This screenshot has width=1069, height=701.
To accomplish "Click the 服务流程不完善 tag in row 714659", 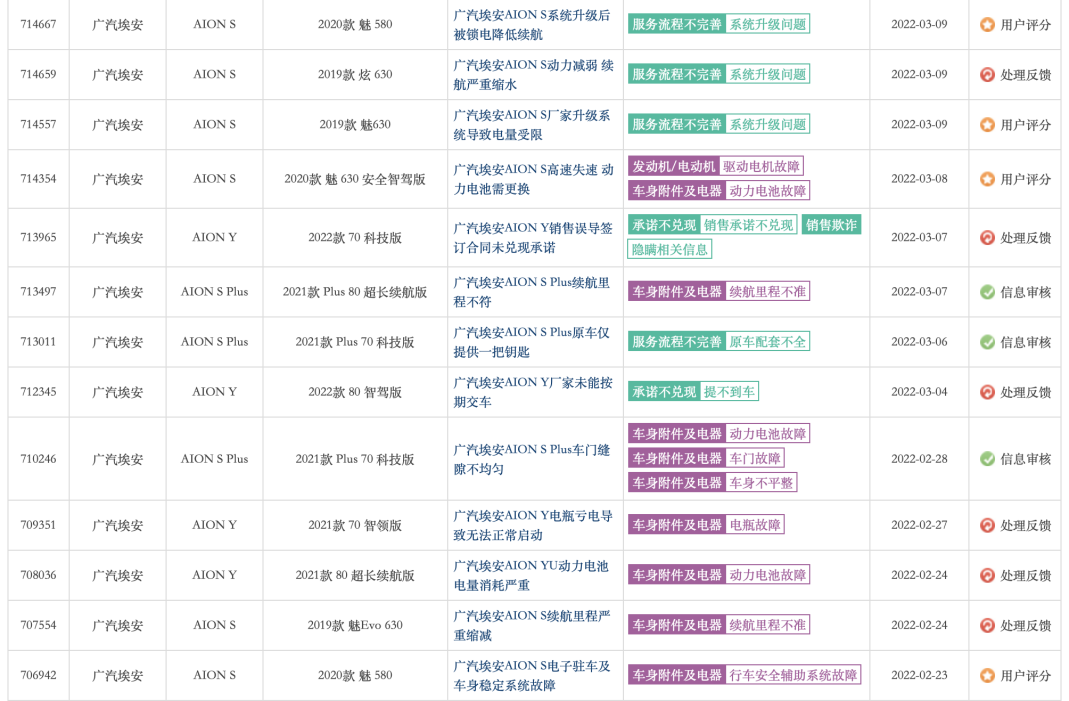I will 677,74.
